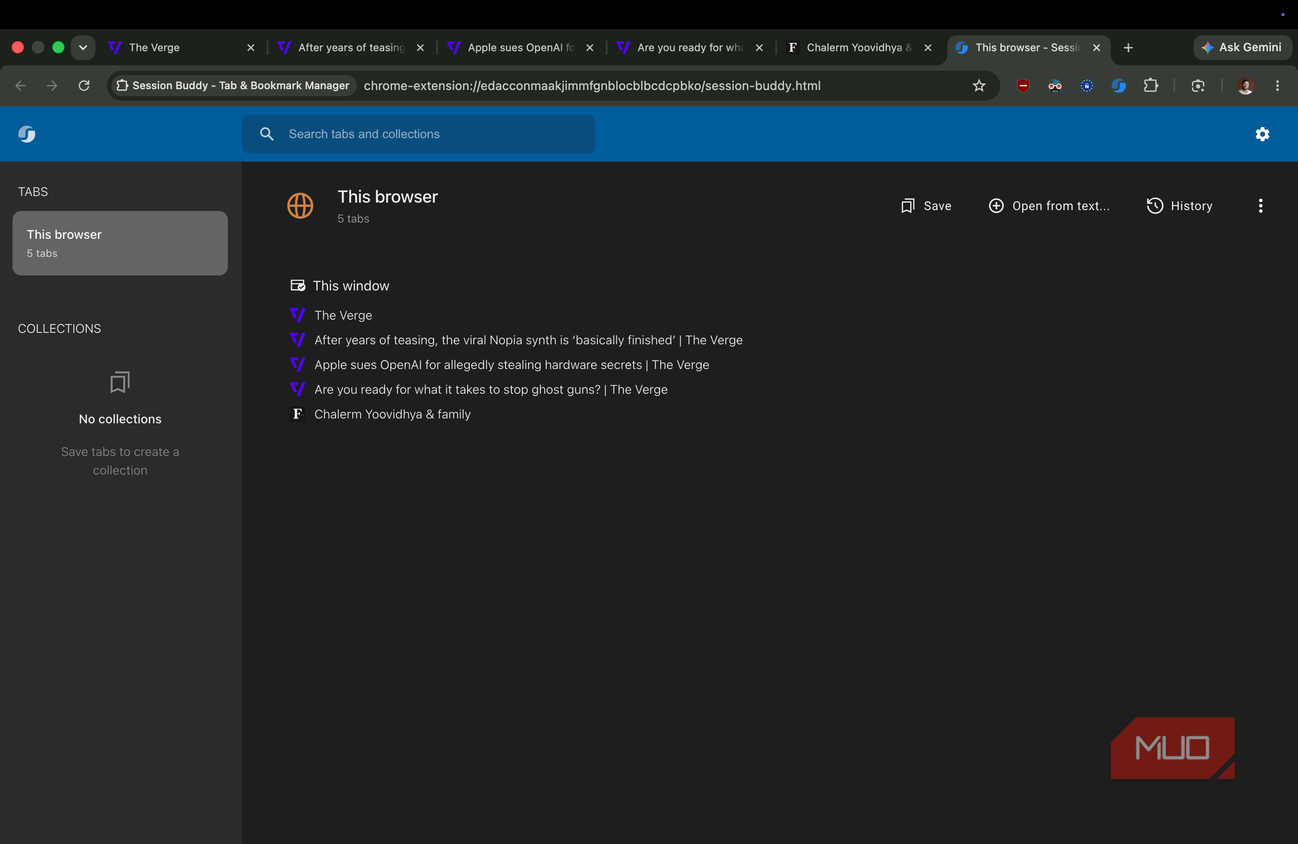This screenshot has width=1298, height=844.
Task: Click Open from text button
Action: point(1049,206)
